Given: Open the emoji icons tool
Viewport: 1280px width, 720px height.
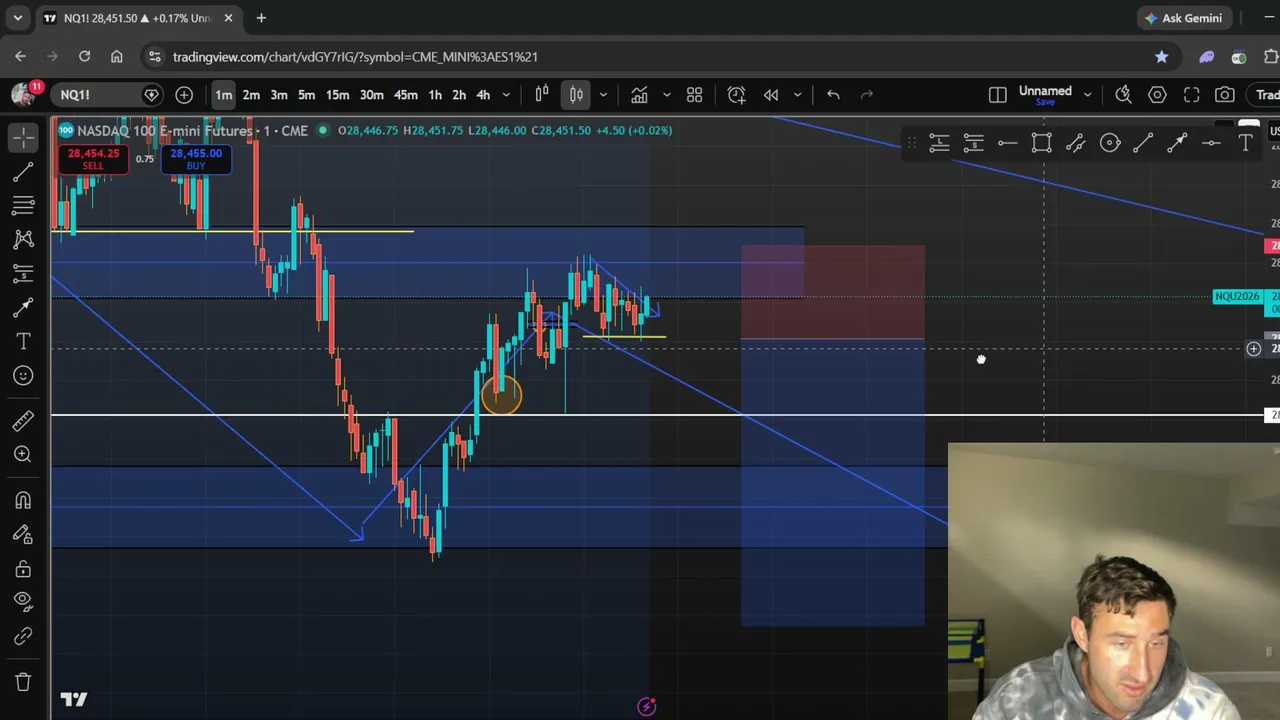Looking at the screenshot, I should point(23,375).
